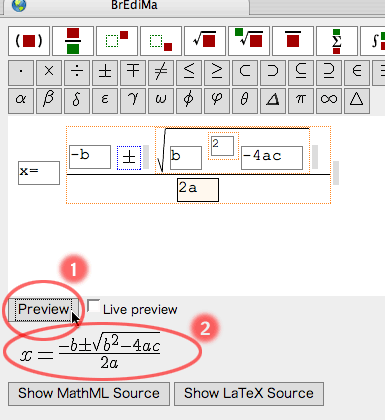385x420 pixels.
Task: Insert the Greek letter alpha
Action: 21,101
